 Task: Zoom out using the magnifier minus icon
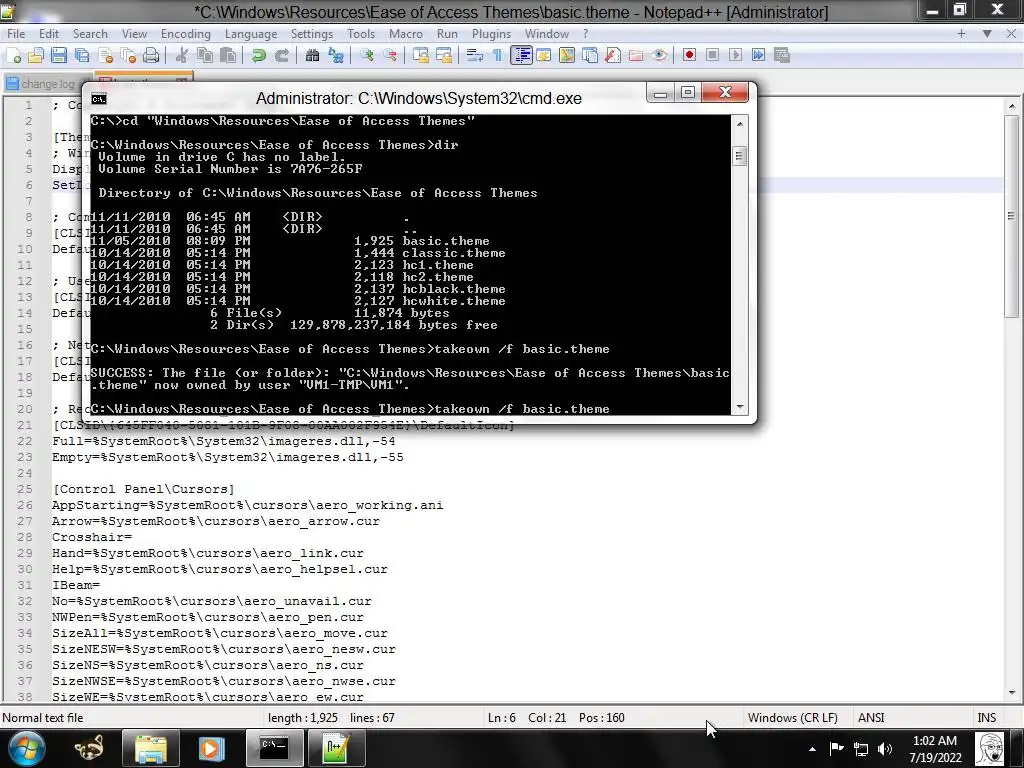390,56
